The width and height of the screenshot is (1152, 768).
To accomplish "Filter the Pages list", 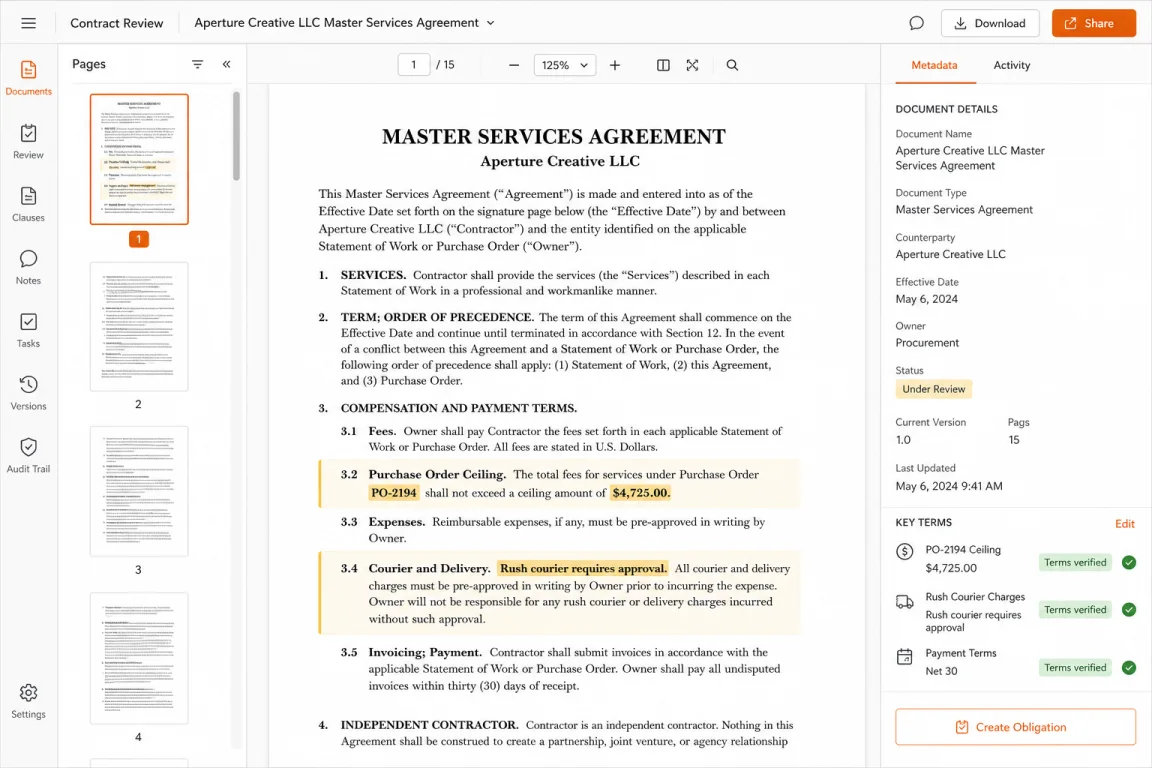I will [198, 65].
